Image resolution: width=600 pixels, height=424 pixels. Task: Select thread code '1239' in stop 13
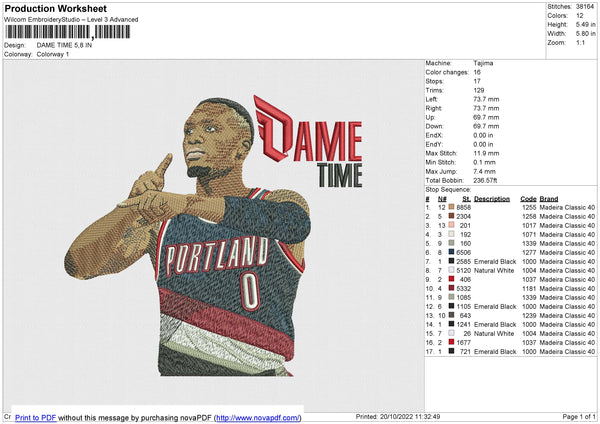click(x=529, y=315)
